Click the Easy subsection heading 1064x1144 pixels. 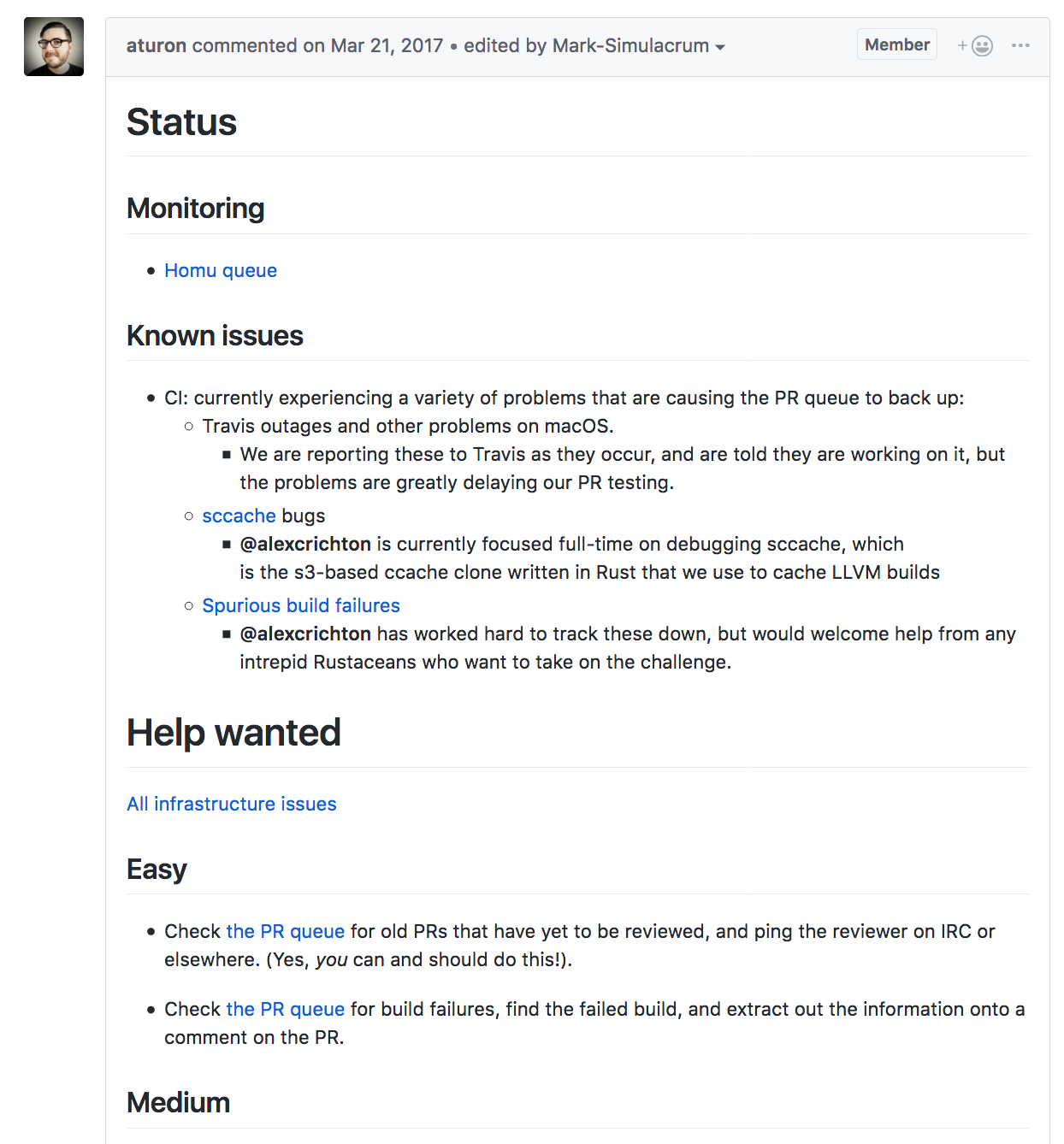157,870
